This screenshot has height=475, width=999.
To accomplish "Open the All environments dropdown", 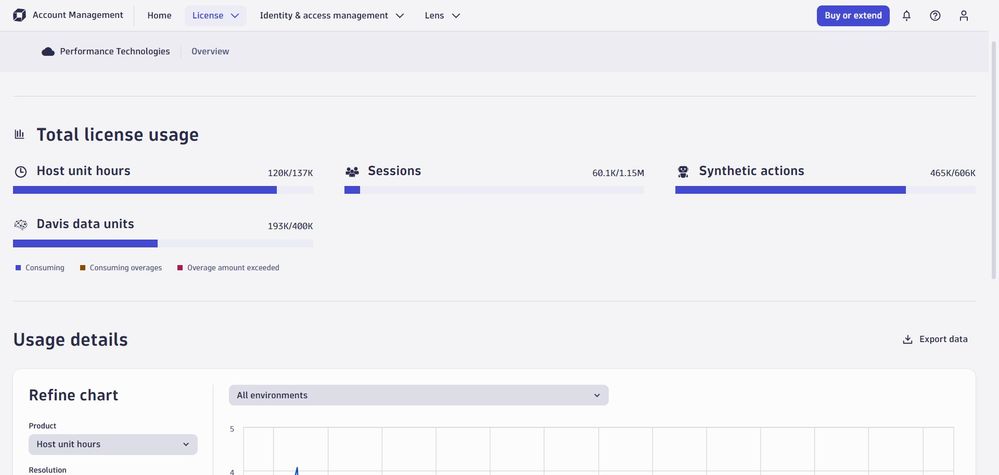I will pyautogui.click(x=418, y=395).
